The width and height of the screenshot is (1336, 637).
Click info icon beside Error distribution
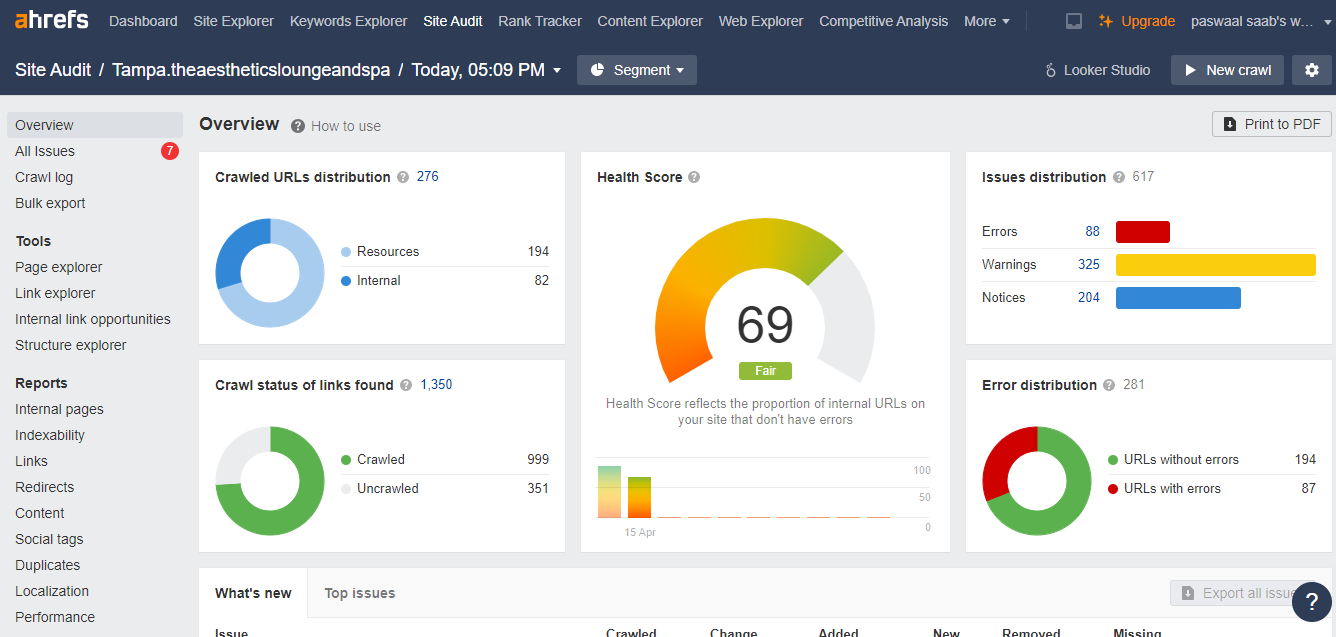tap(1109, 385)
